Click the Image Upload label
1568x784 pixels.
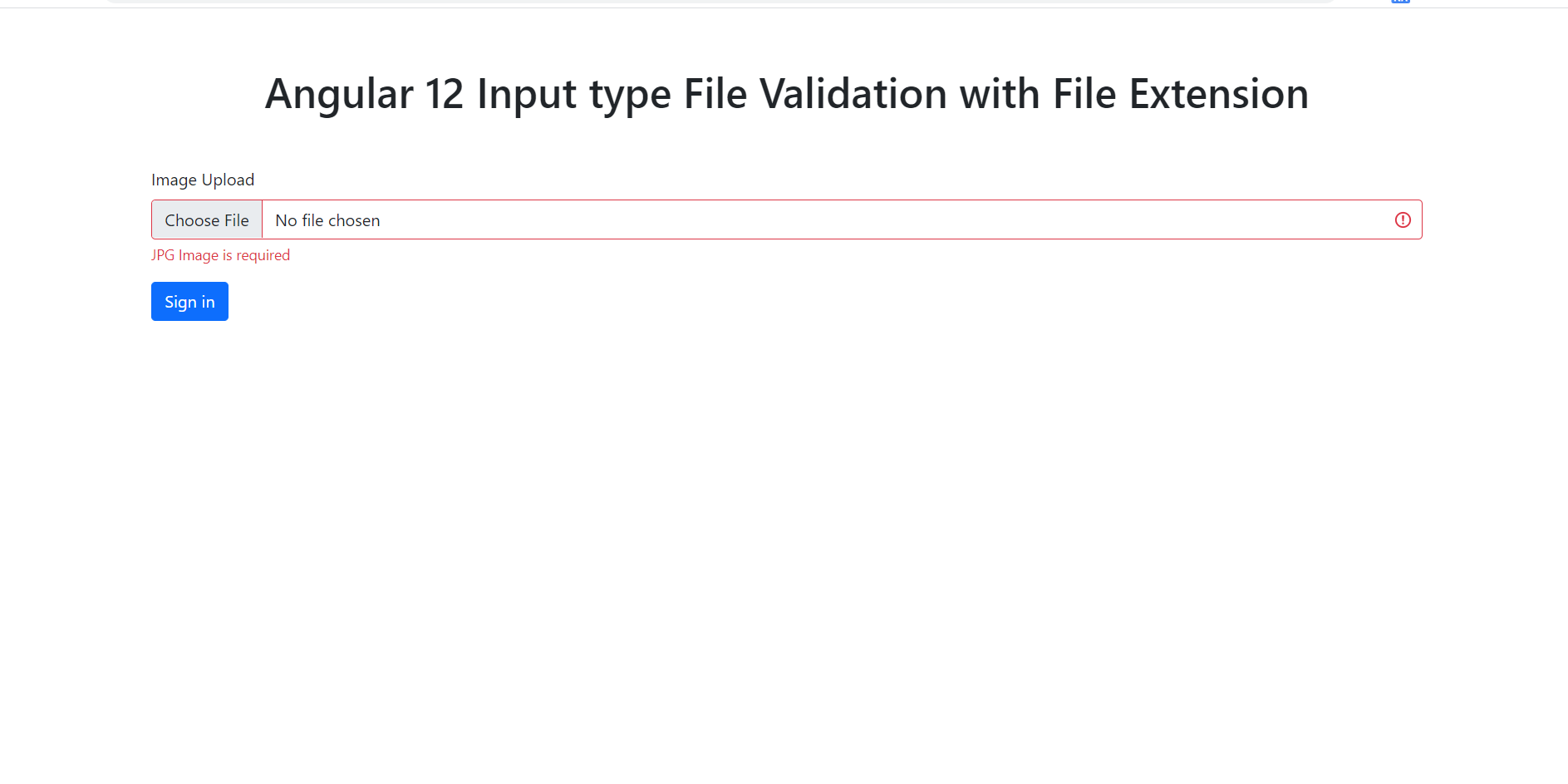tap(203, 180)
